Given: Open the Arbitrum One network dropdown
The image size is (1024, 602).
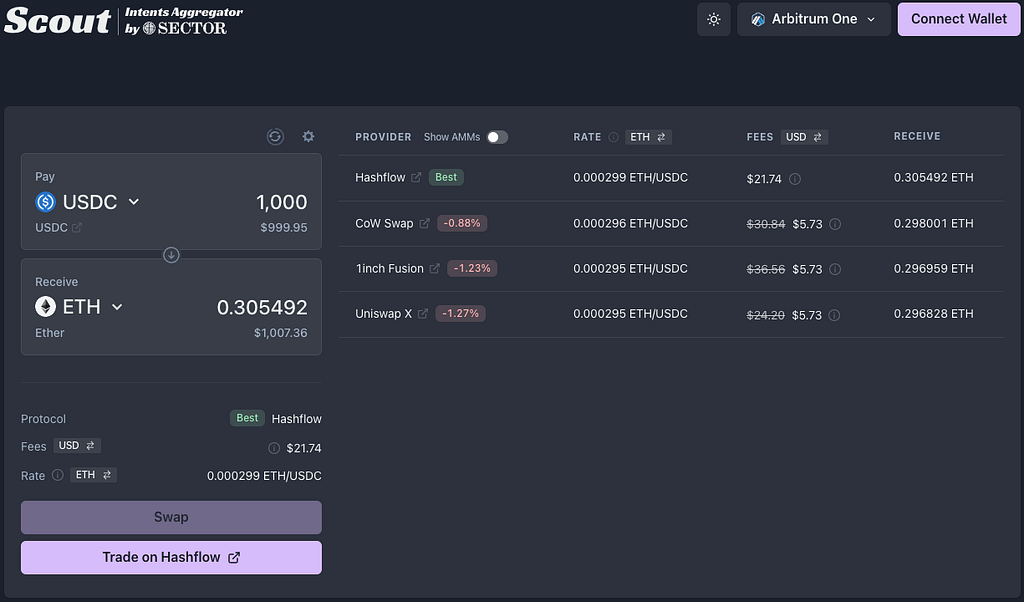Looking at the screenshot, I should pyautogui.click(x=814, y=20).
